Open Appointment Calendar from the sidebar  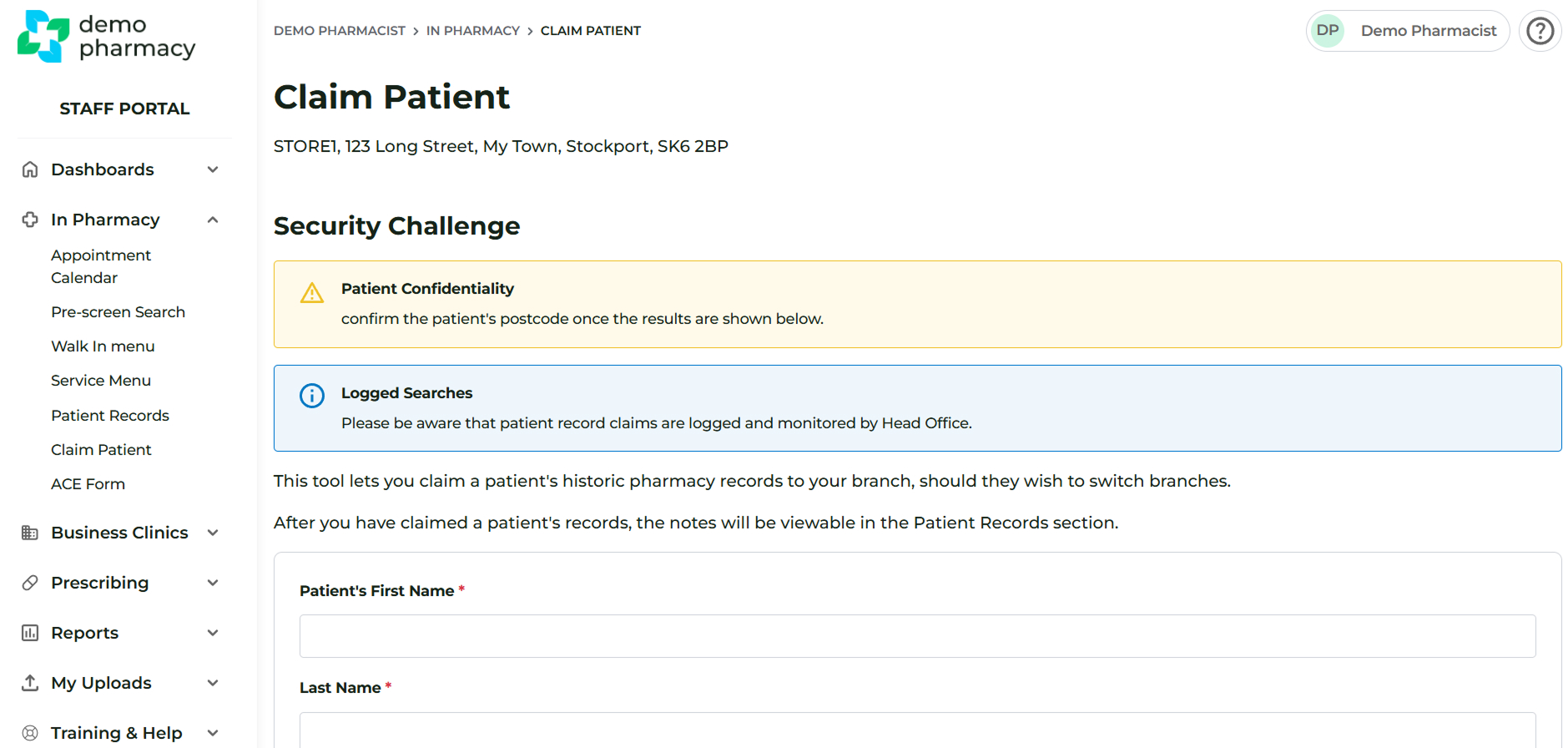(101, 266)
